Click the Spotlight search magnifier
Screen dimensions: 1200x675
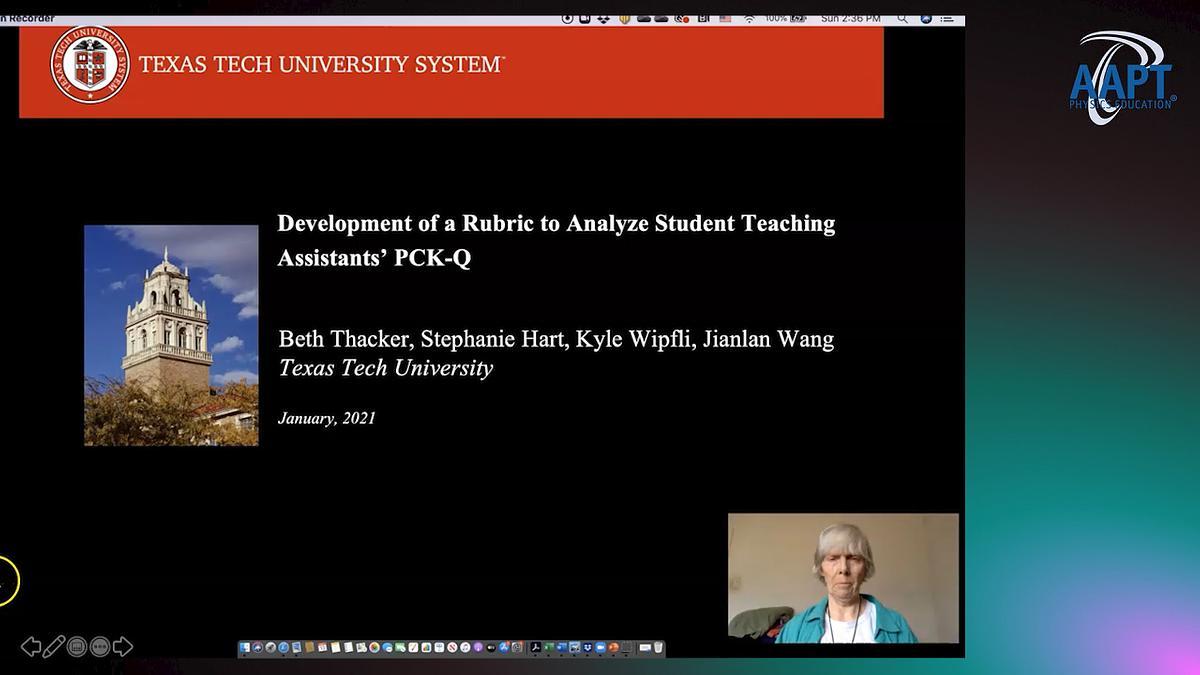point(902,18)
